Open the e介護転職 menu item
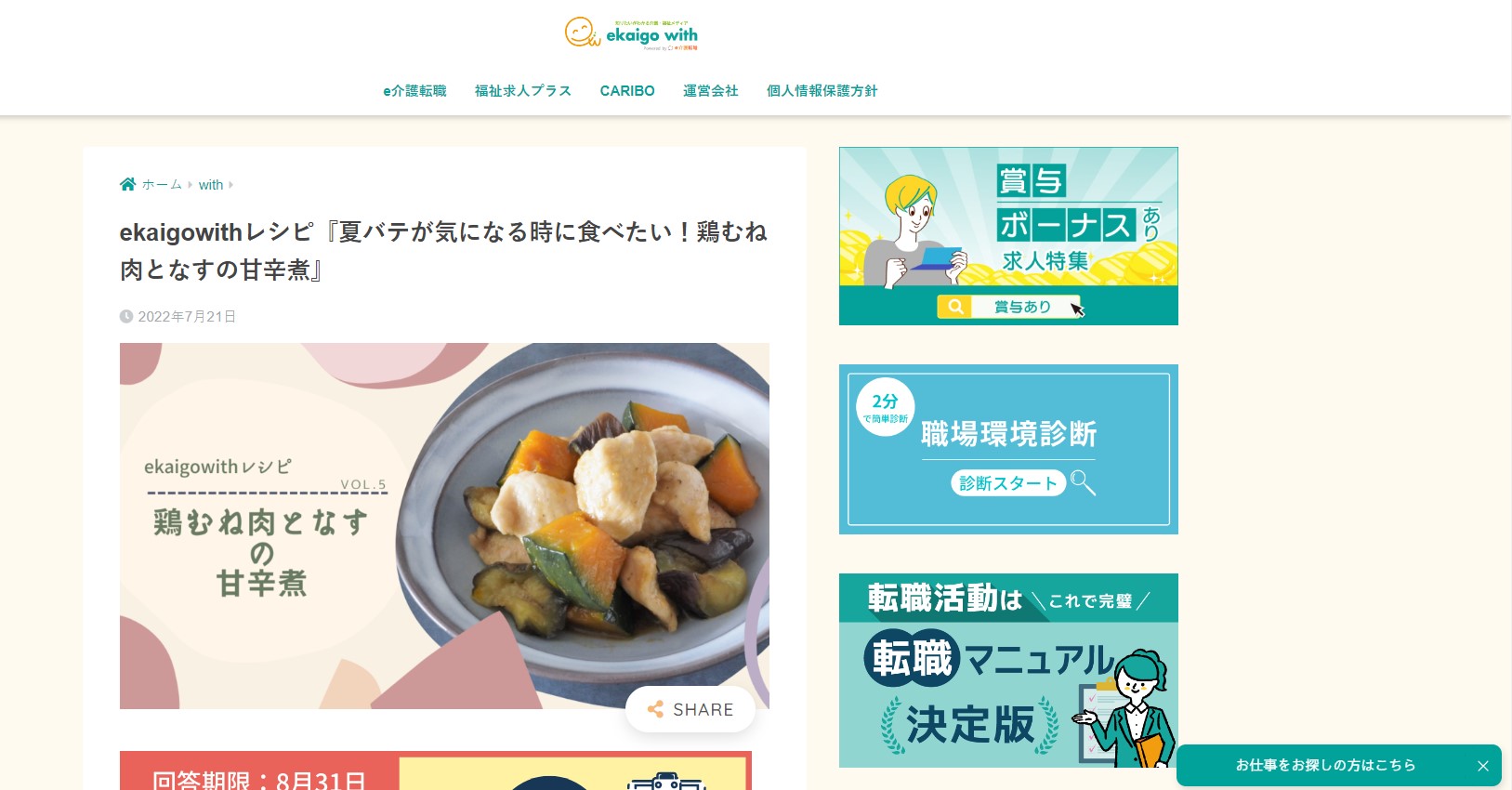This screenshot has height=790, width=1512. [414, 91]
